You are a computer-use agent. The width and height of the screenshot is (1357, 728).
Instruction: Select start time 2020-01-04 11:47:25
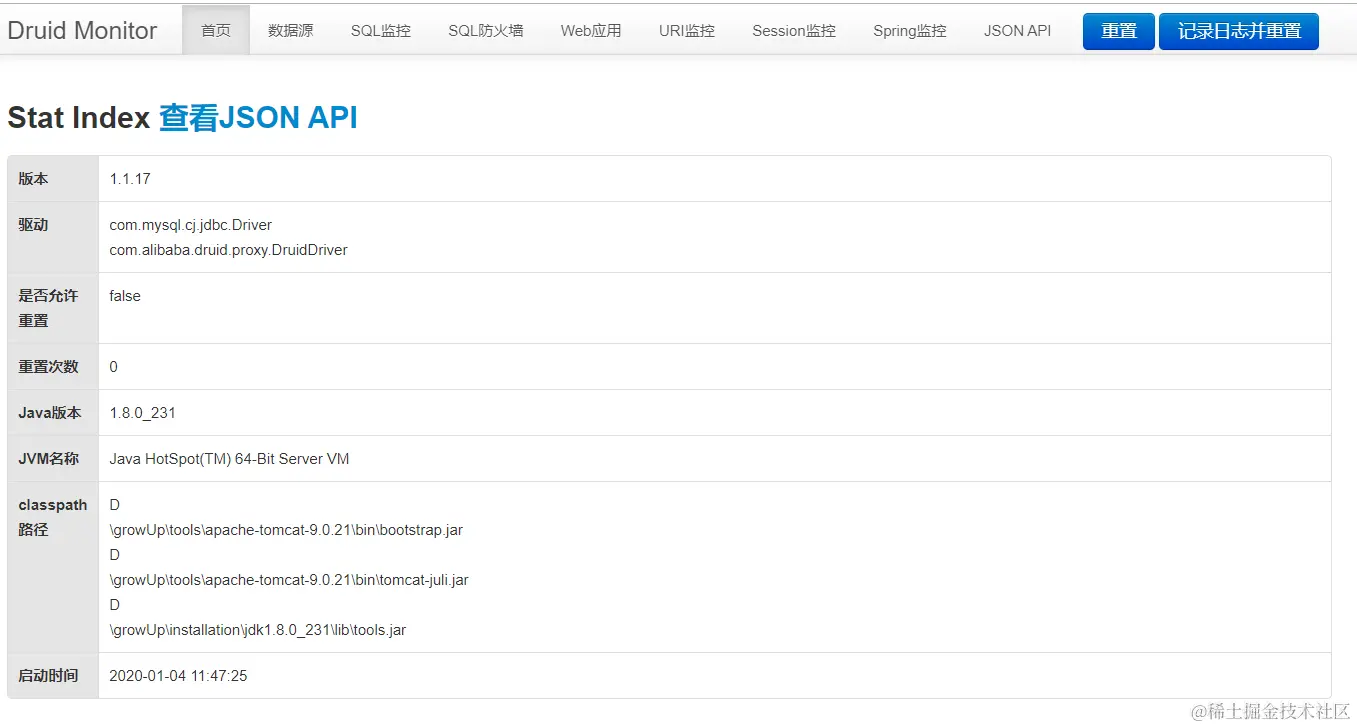[179, 676]
